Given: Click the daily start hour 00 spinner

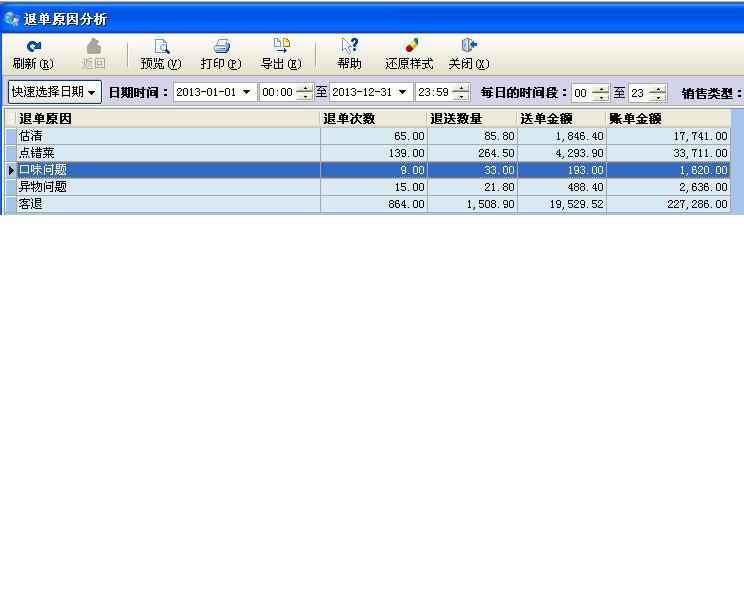Looking at the screenshot, I should coord(600,93).
